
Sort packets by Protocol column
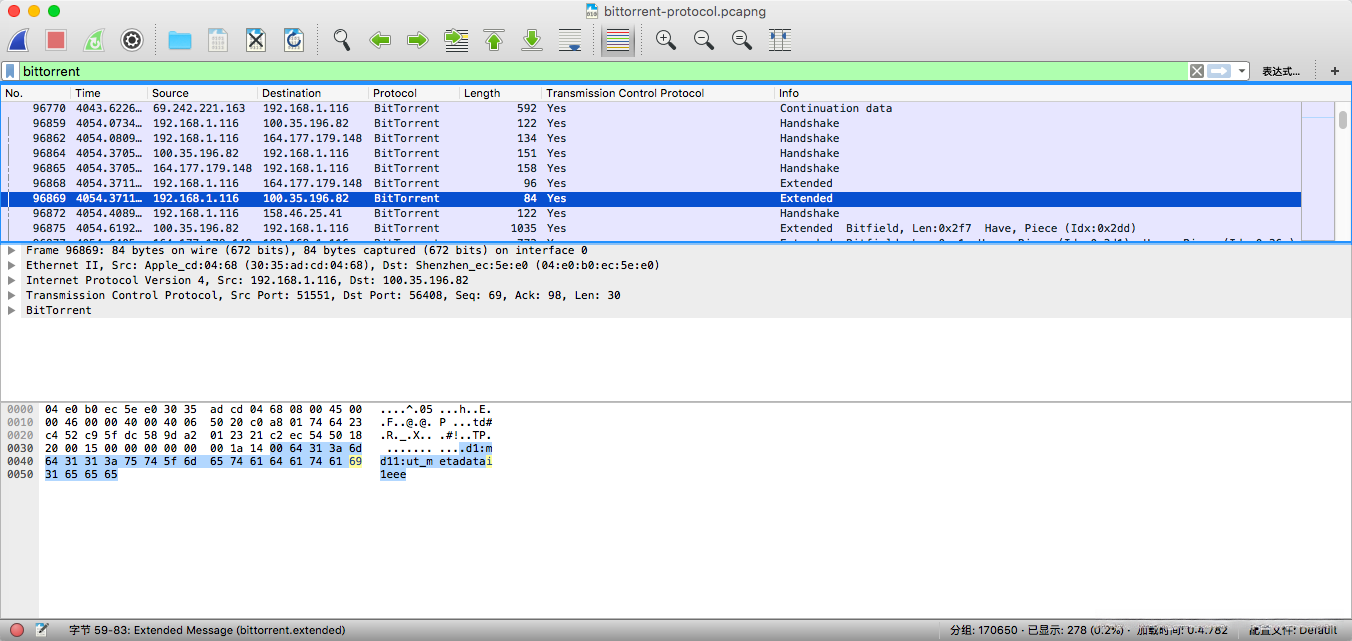pos(395,93)
